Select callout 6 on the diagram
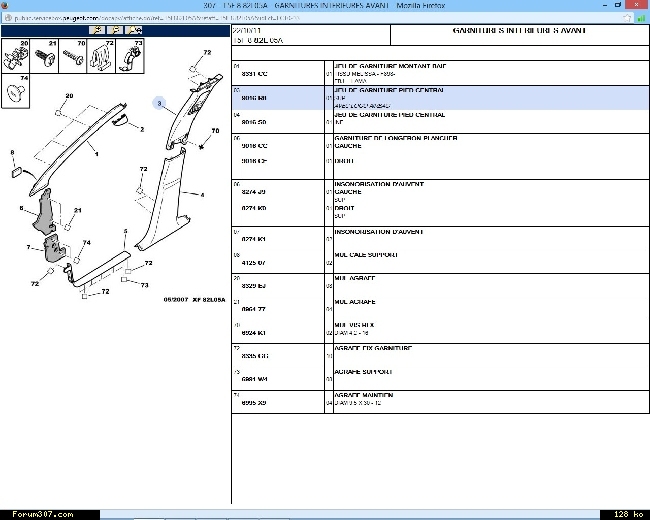650x520 pixels. pyautogui.click(x=21, y=208)
